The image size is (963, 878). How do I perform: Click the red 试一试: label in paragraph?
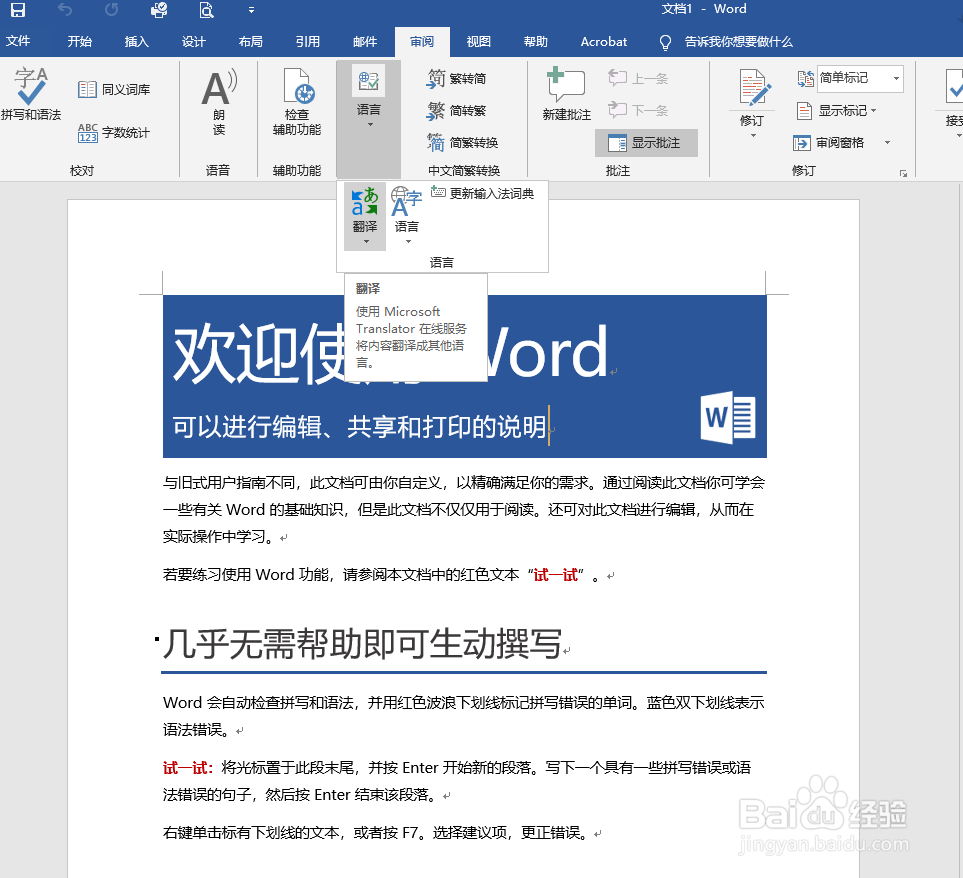[x=188, y=767]
